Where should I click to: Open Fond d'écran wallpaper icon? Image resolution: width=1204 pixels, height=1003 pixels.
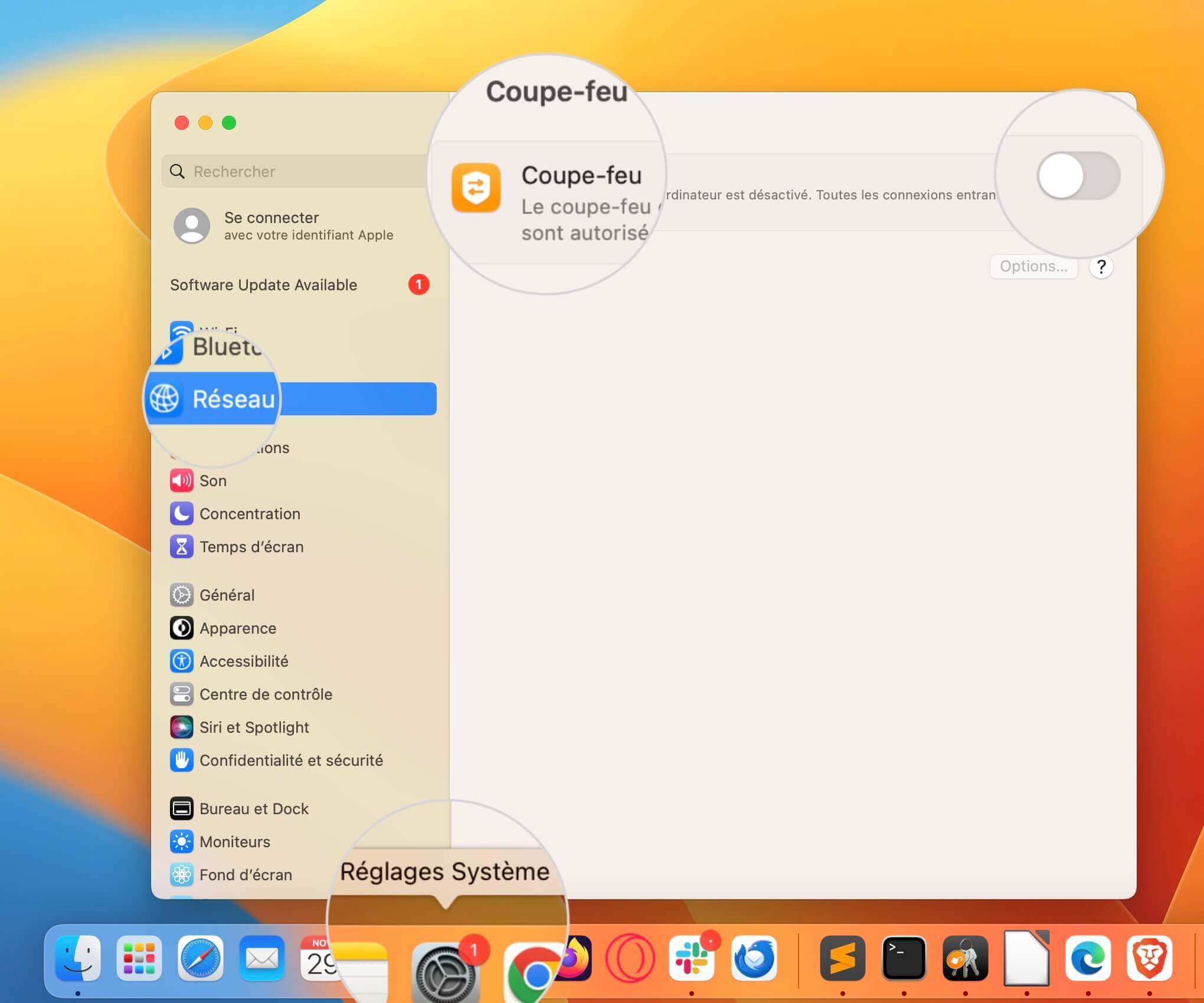point(181,875)
